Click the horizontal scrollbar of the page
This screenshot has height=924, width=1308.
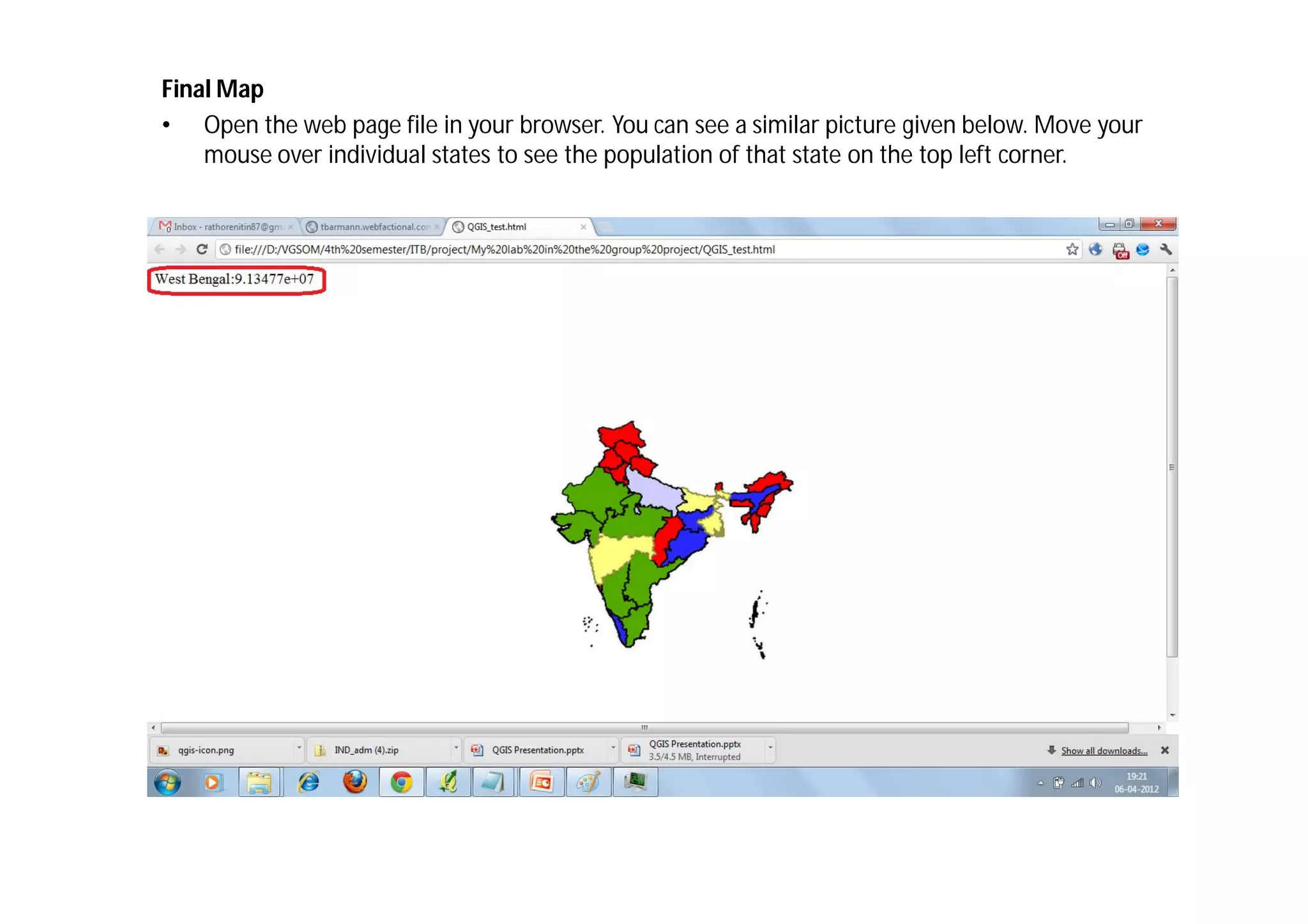coord(644,728)
